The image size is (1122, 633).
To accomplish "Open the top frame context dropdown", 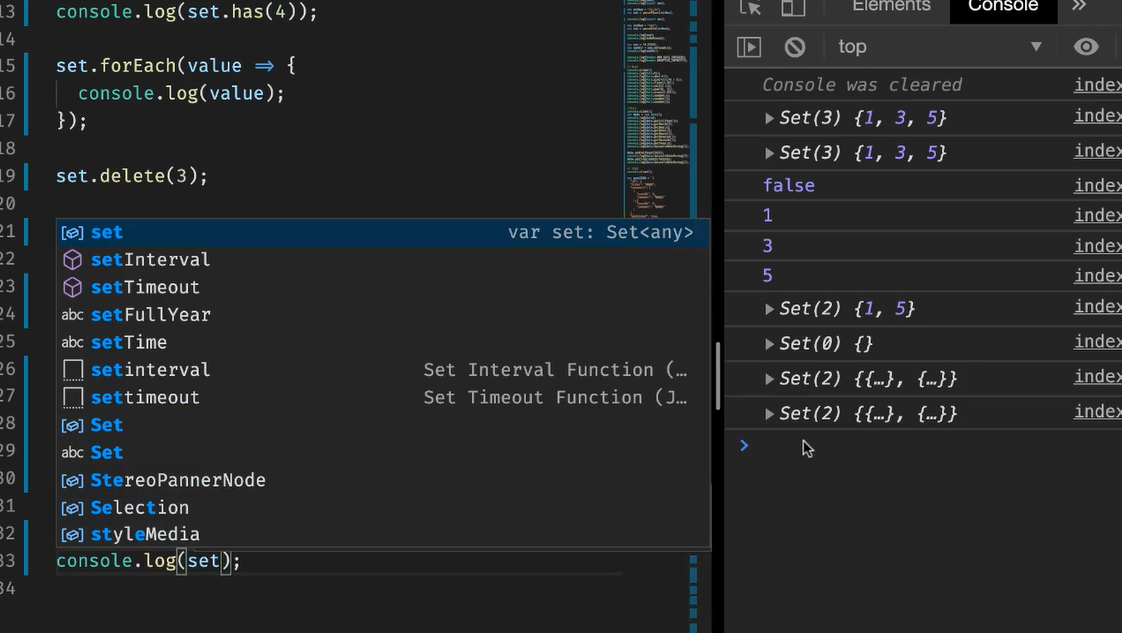I will tap(940, 46).
